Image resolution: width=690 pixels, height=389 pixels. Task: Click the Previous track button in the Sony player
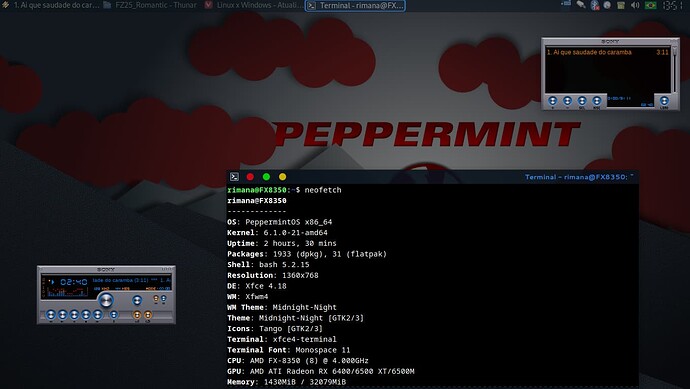pyautogui.click(x=51, y=315)
